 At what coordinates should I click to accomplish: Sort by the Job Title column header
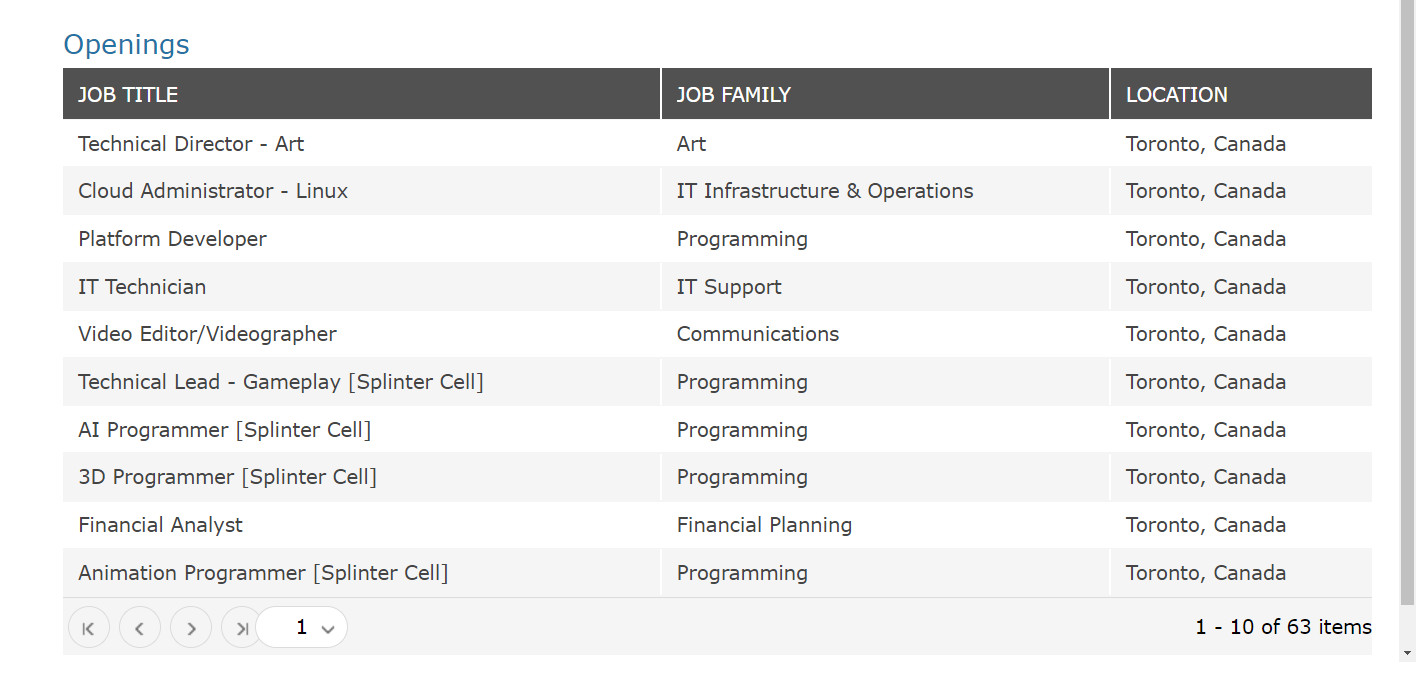tap(128, 95)
